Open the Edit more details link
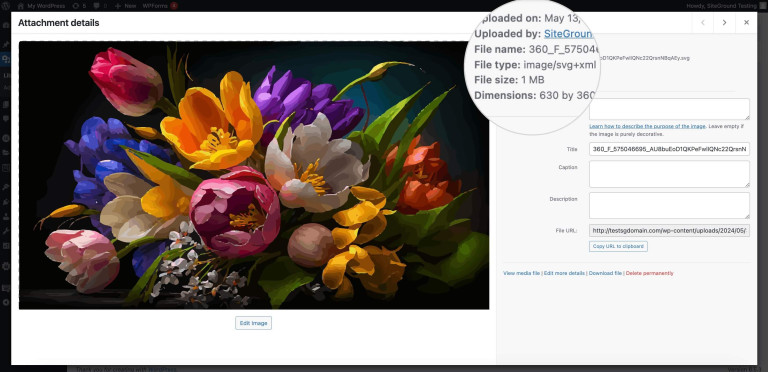 click(564, 273)
